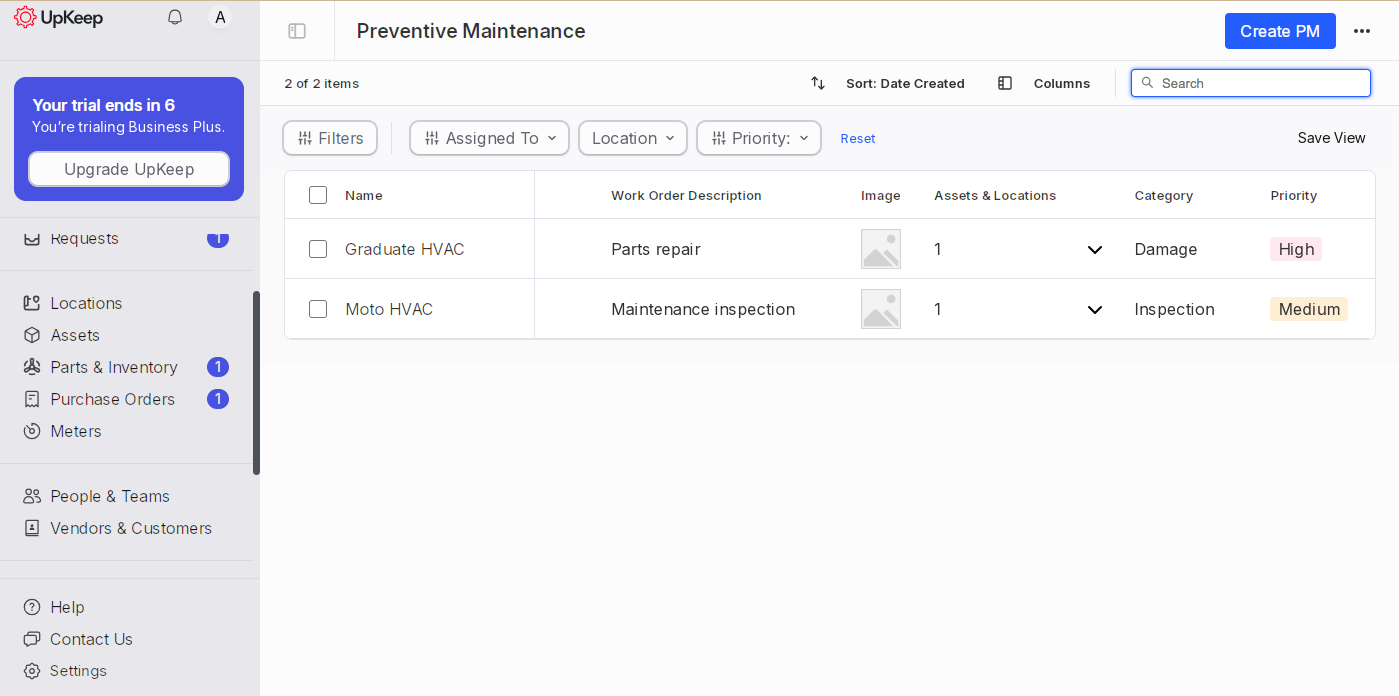
Task: Click the sidebar vertical scrollbar
Action: coord(256,382)
